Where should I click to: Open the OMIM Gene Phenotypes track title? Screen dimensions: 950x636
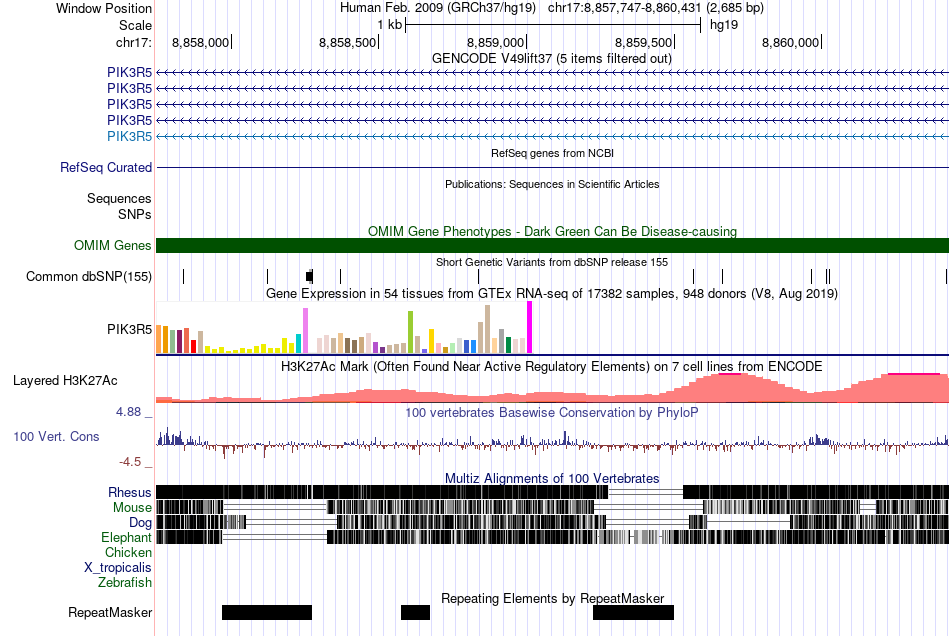point(552,231)
